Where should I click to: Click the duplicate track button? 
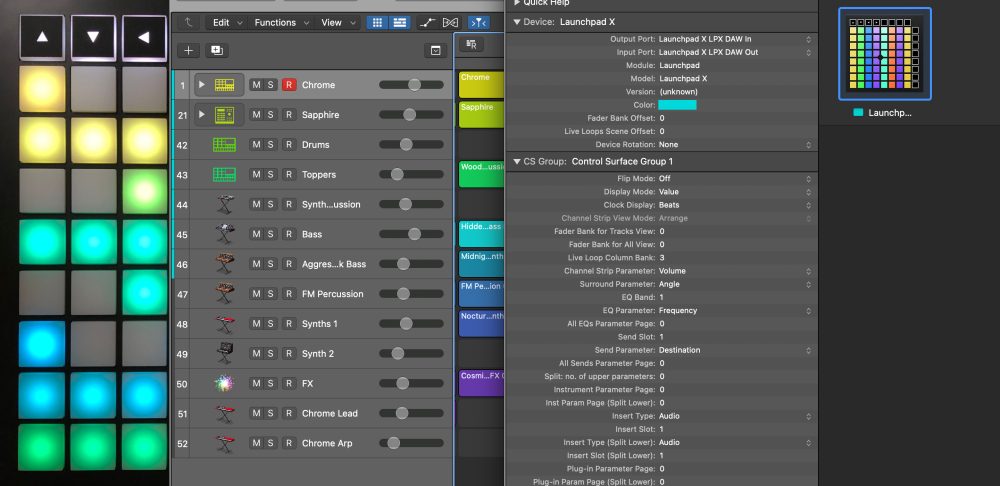[x=216, y=50]
